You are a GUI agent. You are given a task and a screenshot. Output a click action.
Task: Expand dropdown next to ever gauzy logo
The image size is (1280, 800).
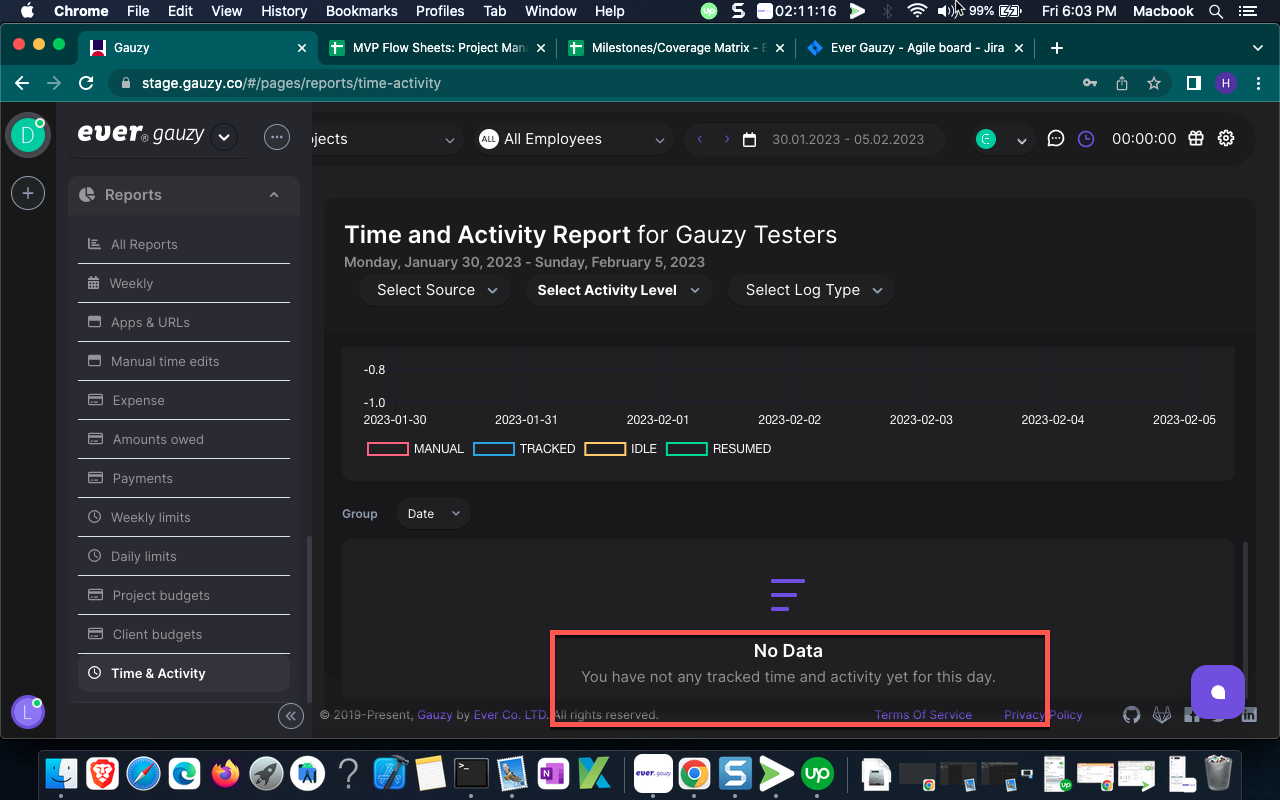pos(224,137)
